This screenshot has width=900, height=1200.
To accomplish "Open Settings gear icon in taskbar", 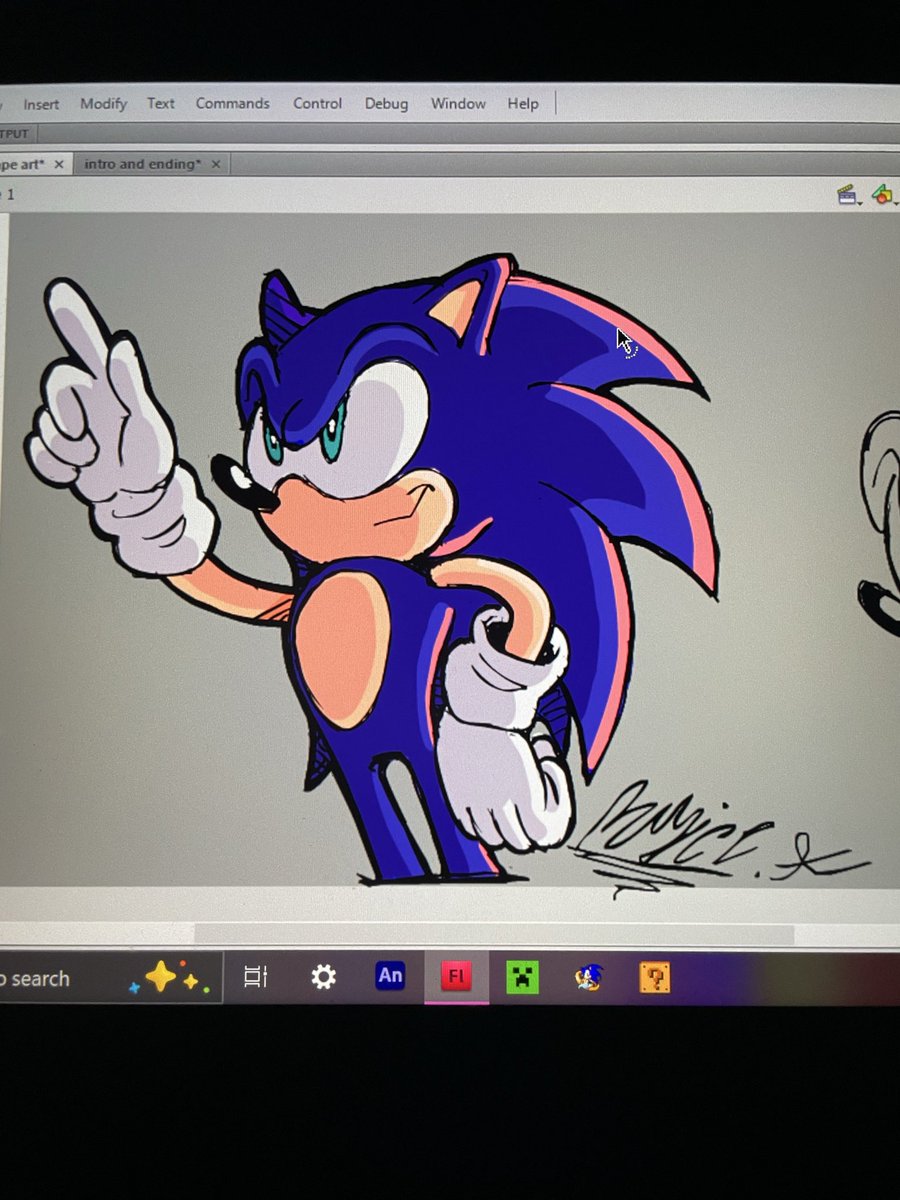I will pos(323,977).
